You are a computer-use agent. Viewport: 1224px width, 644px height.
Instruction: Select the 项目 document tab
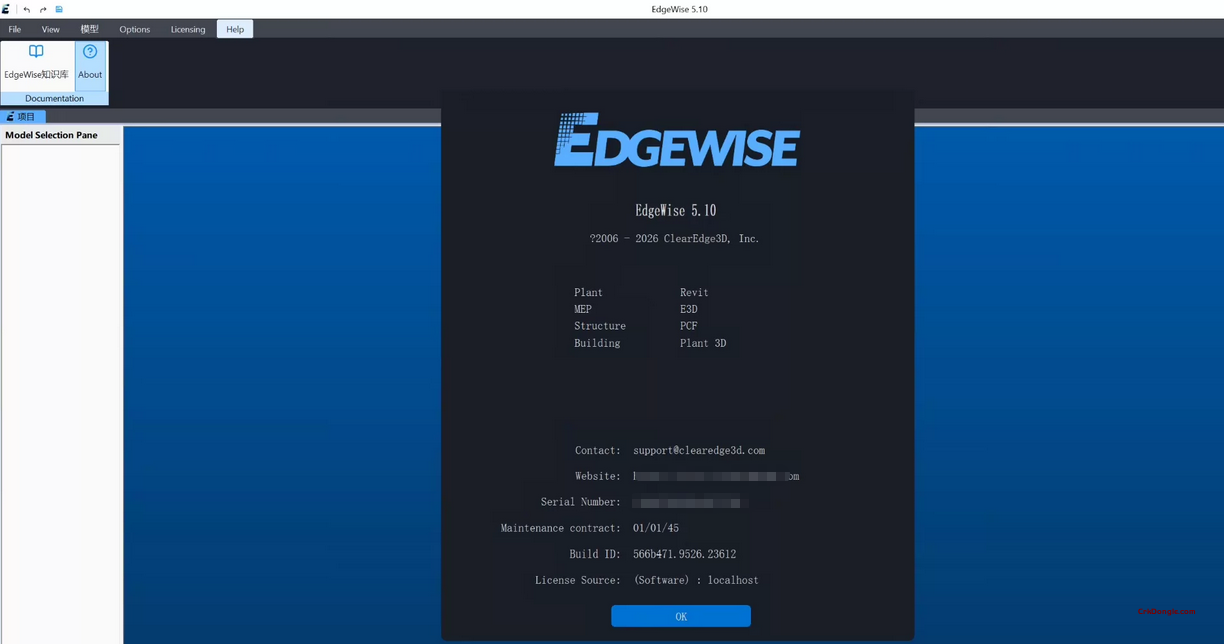coord(22,117)
